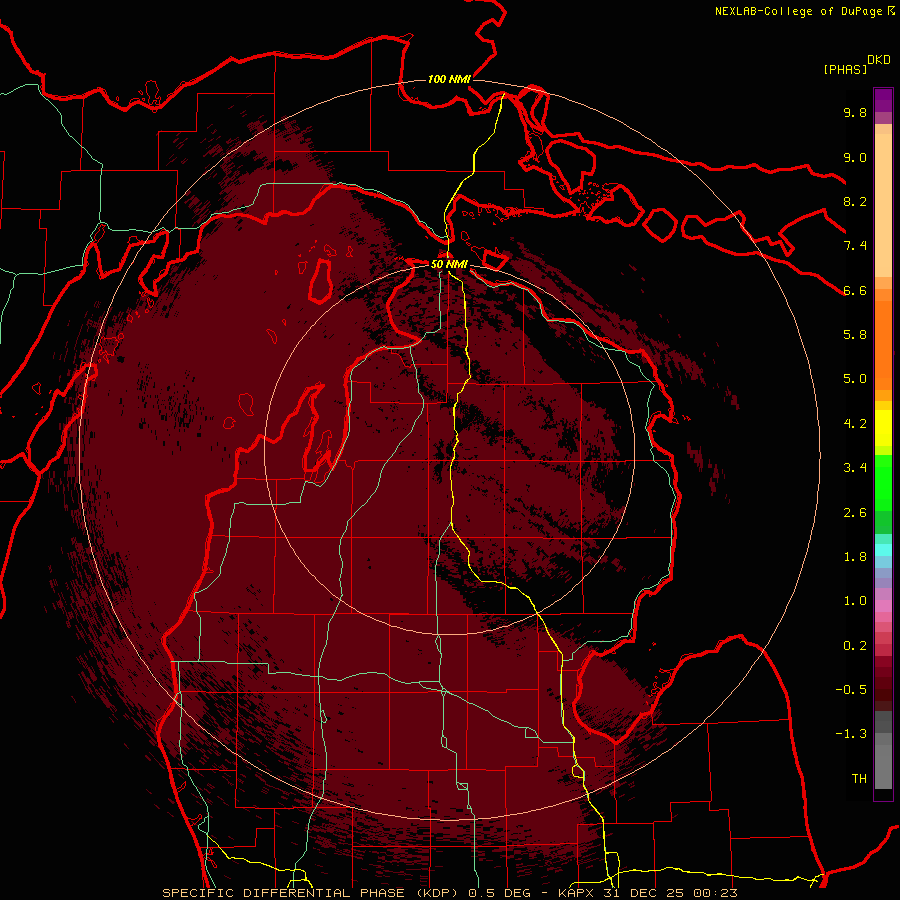
Task: Select the 8.2 legend value
Action: pyautogui.click(x=855, y=201)
